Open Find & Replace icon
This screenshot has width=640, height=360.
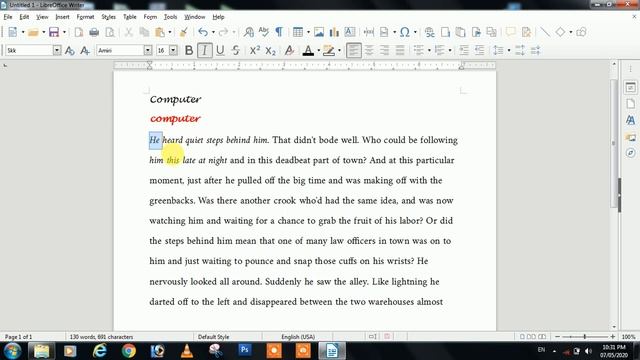(248, 32)
